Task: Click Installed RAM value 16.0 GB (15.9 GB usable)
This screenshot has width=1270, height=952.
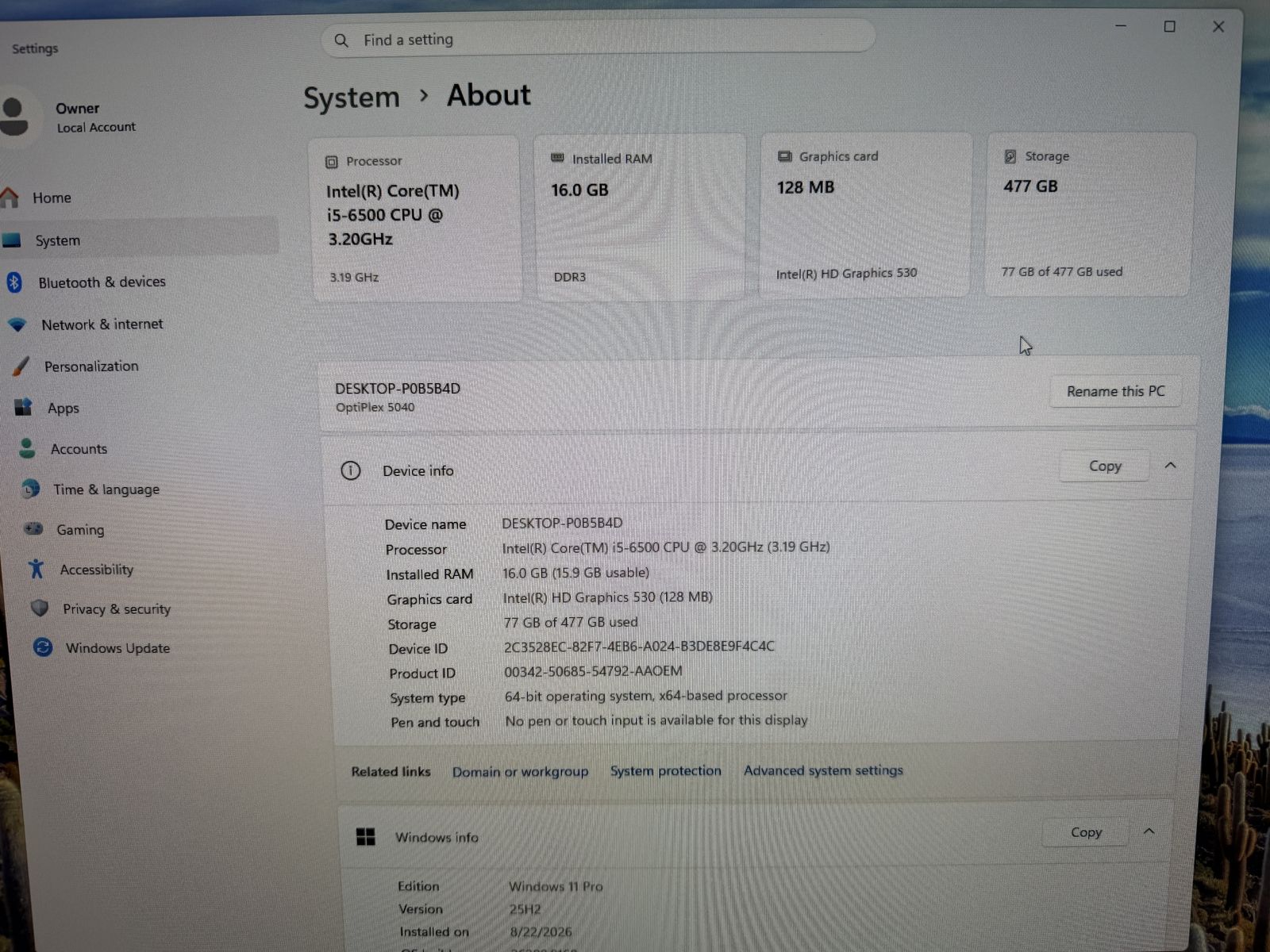Action: 576,573
